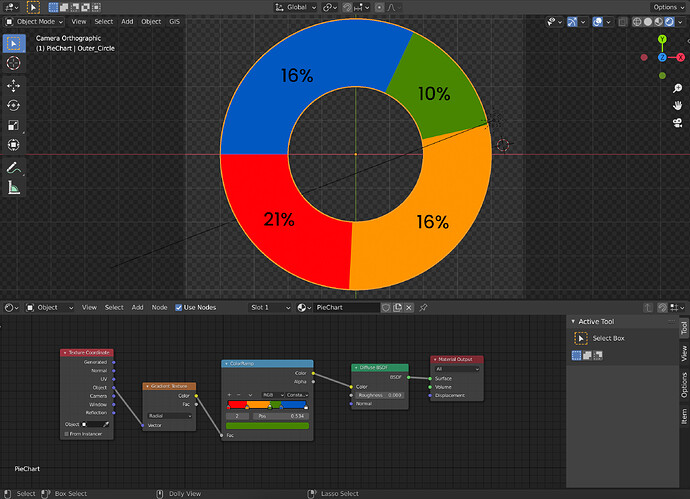Pin the node editor material with pin icon
This screenshot has height=499, width=690.
[x=423, y=308]
